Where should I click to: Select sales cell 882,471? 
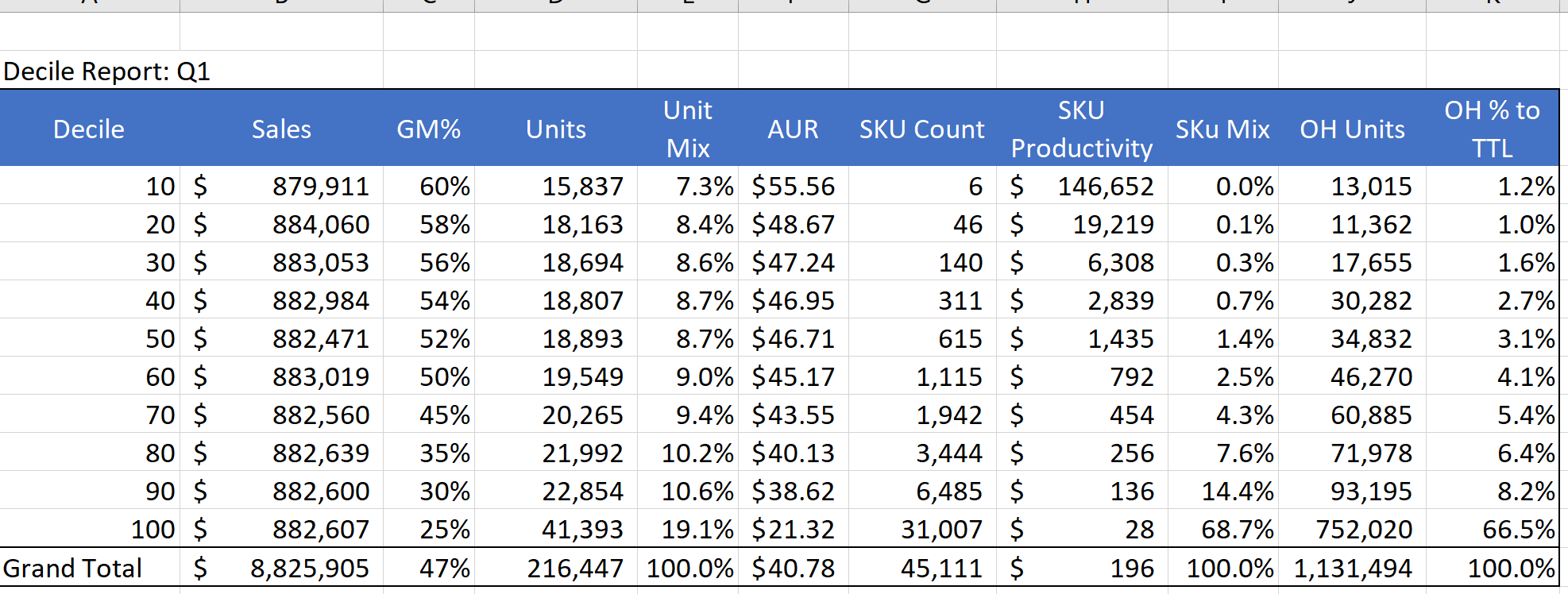tap(282, 338)
